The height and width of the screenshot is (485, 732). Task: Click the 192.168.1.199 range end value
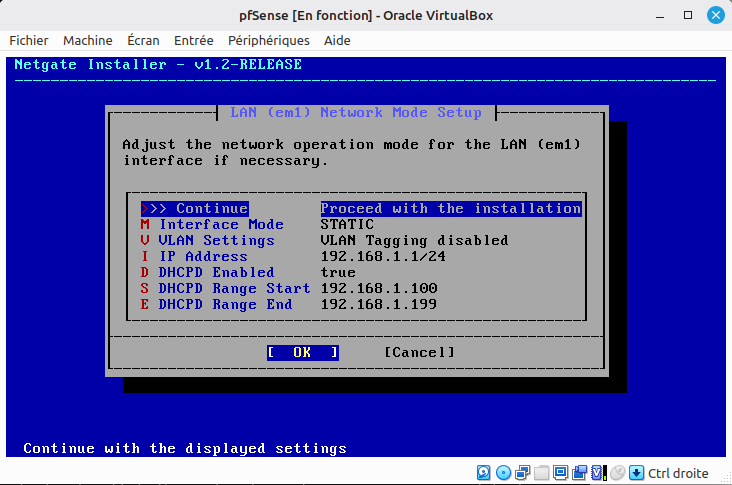379,304
